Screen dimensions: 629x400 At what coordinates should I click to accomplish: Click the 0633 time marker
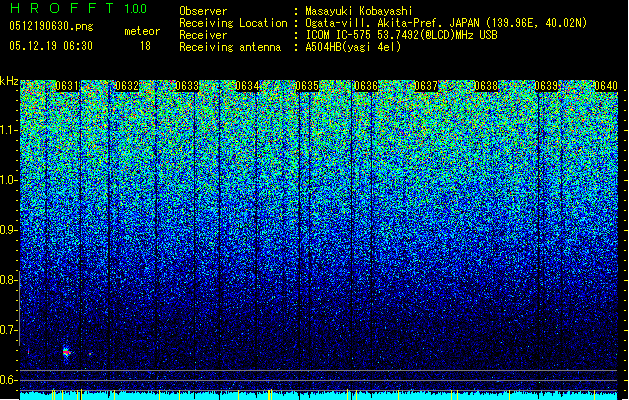pos(187,86)
